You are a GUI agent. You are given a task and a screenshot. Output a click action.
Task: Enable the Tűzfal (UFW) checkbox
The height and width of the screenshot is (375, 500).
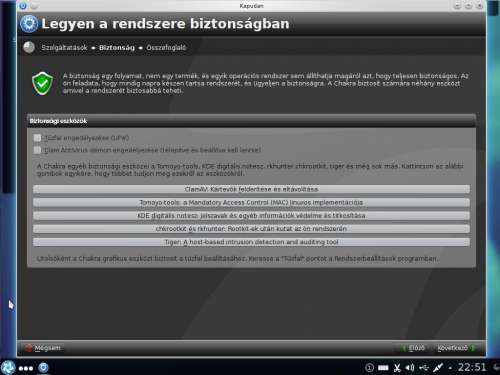pos(37,138)
